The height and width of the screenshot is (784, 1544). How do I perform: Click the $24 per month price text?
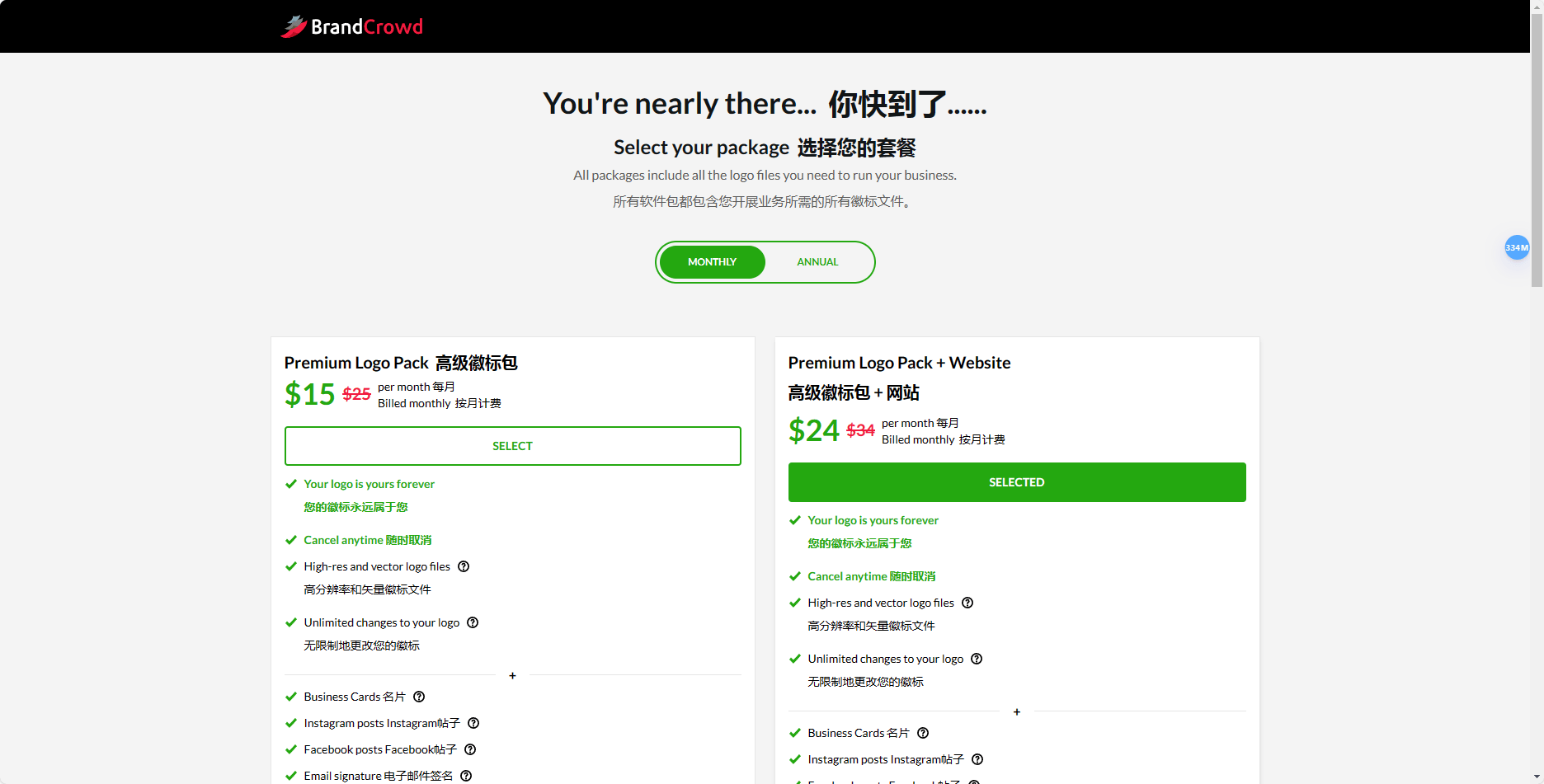click(813, 430)
